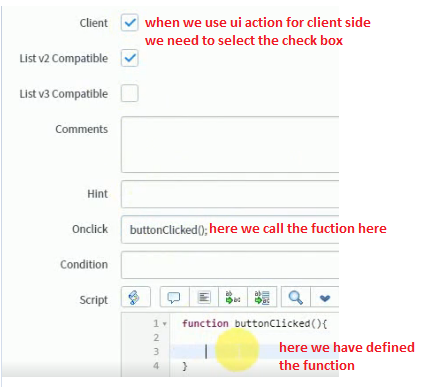Click the 'Comments' field label
The image size is (441, 387).
point(82,129)
